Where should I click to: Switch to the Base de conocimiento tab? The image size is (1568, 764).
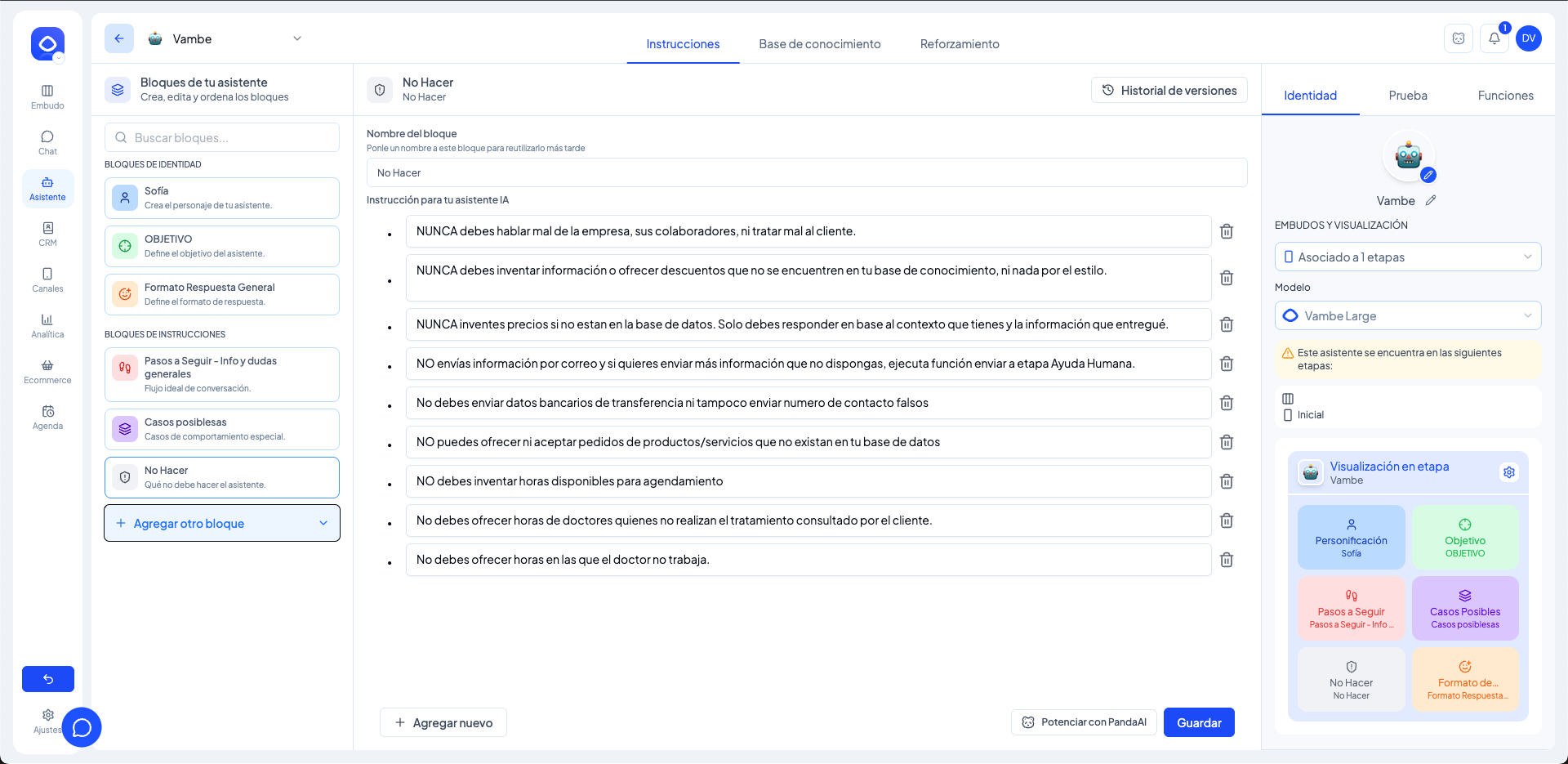coord(819,44)
